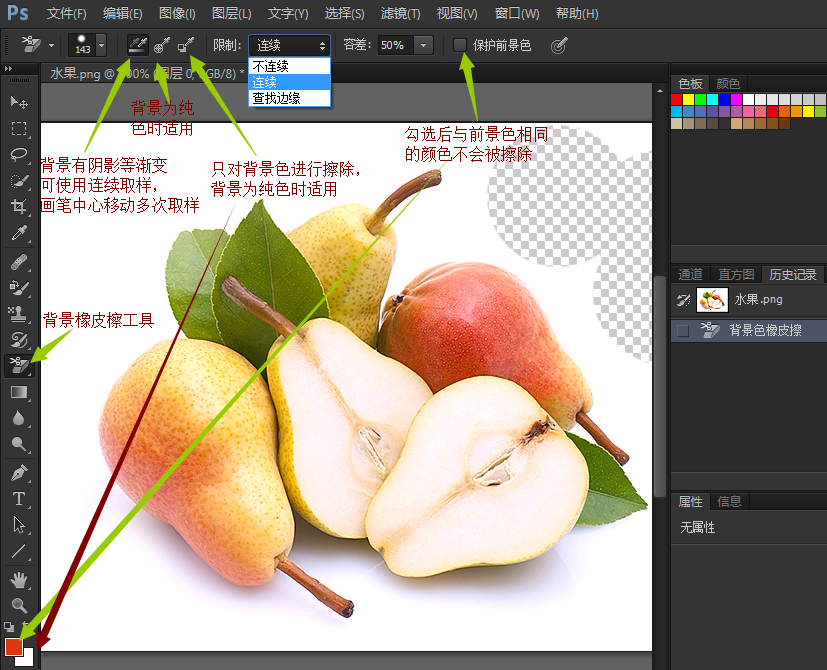Select the Type tool
The height and width of the screenshot is (670, 827).
tap(19, 499)
